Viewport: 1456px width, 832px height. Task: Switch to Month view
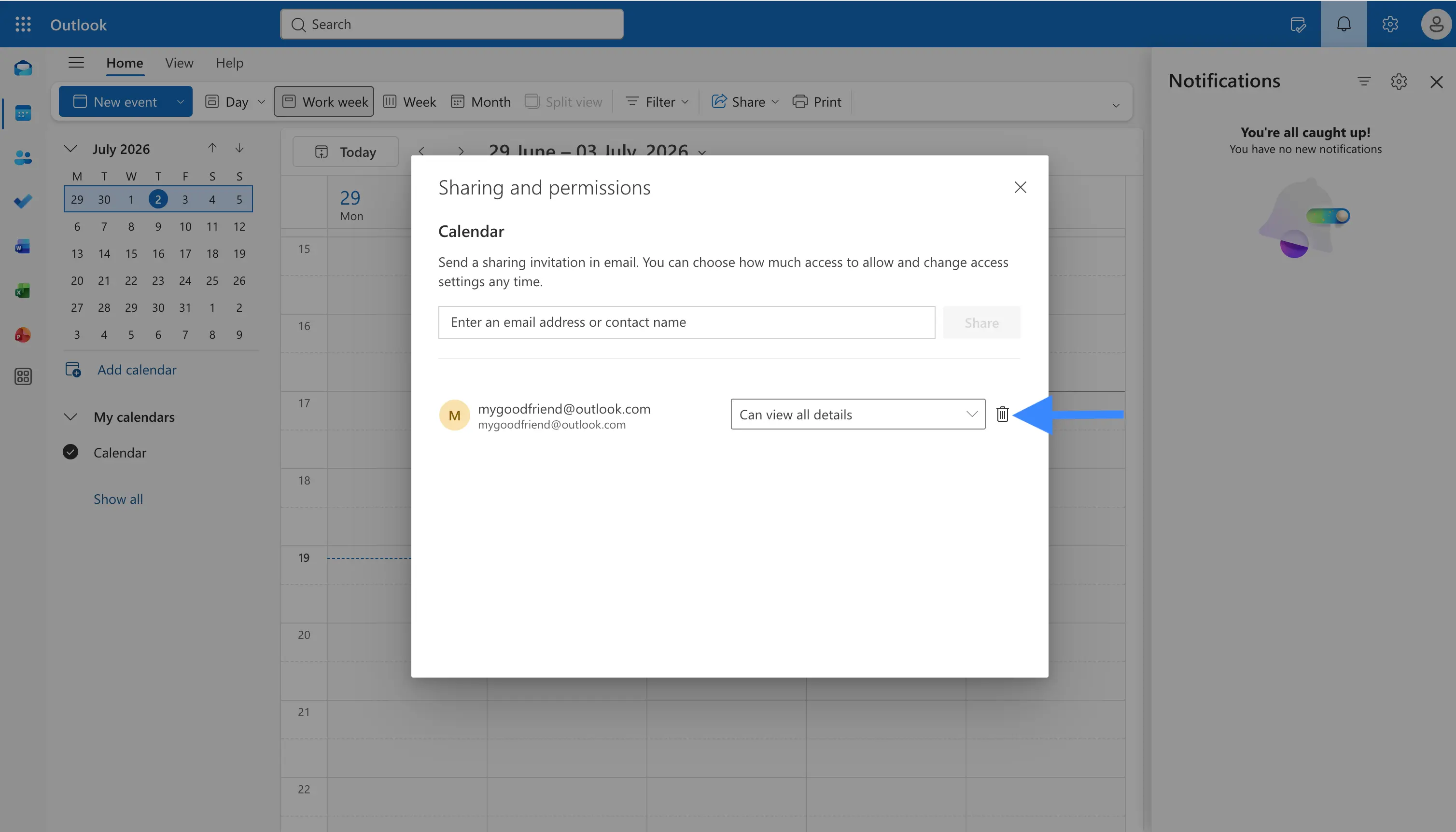pyautogui.click(x=480, y=102)
